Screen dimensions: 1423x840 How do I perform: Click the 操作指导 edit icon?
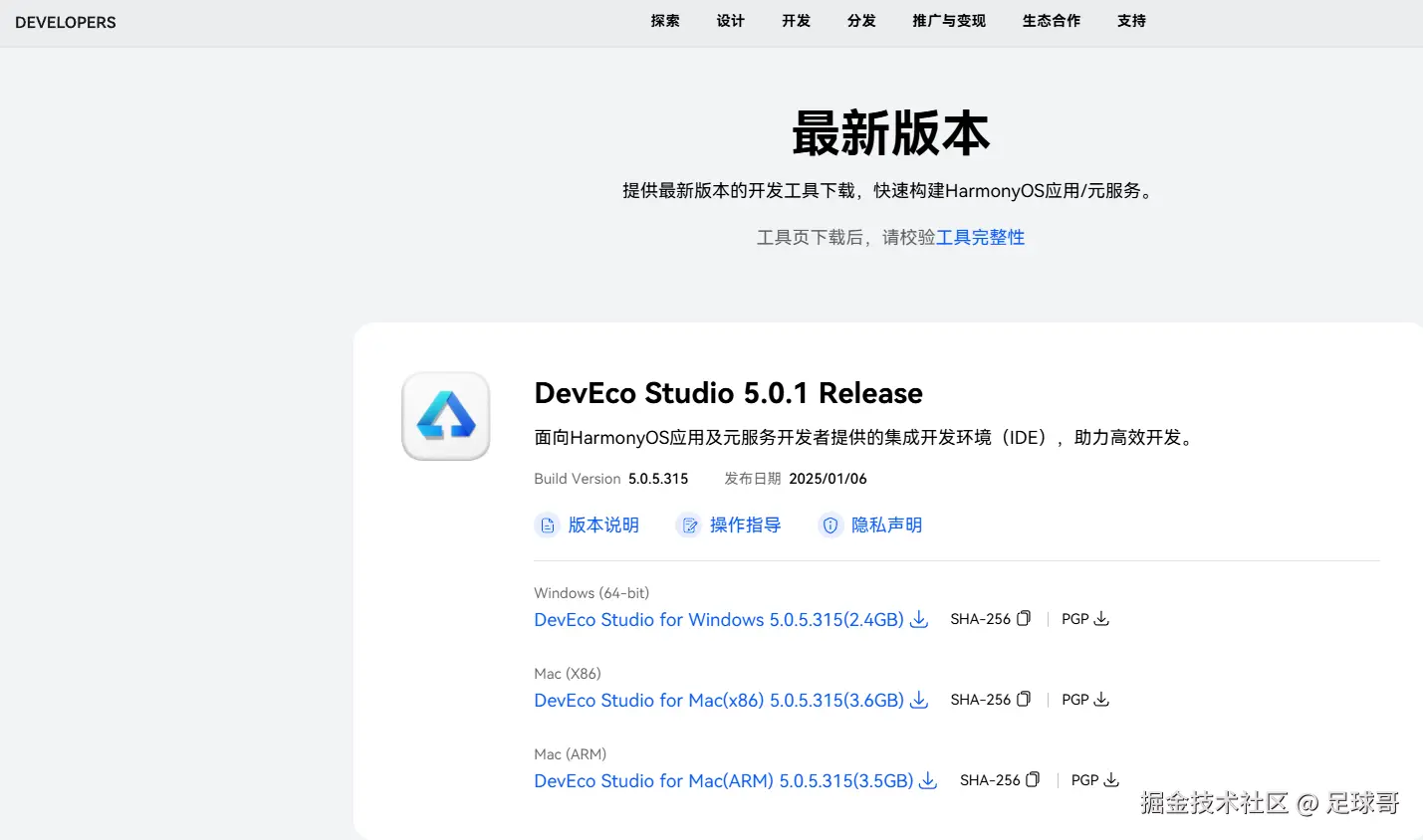[x=689, y=525]
